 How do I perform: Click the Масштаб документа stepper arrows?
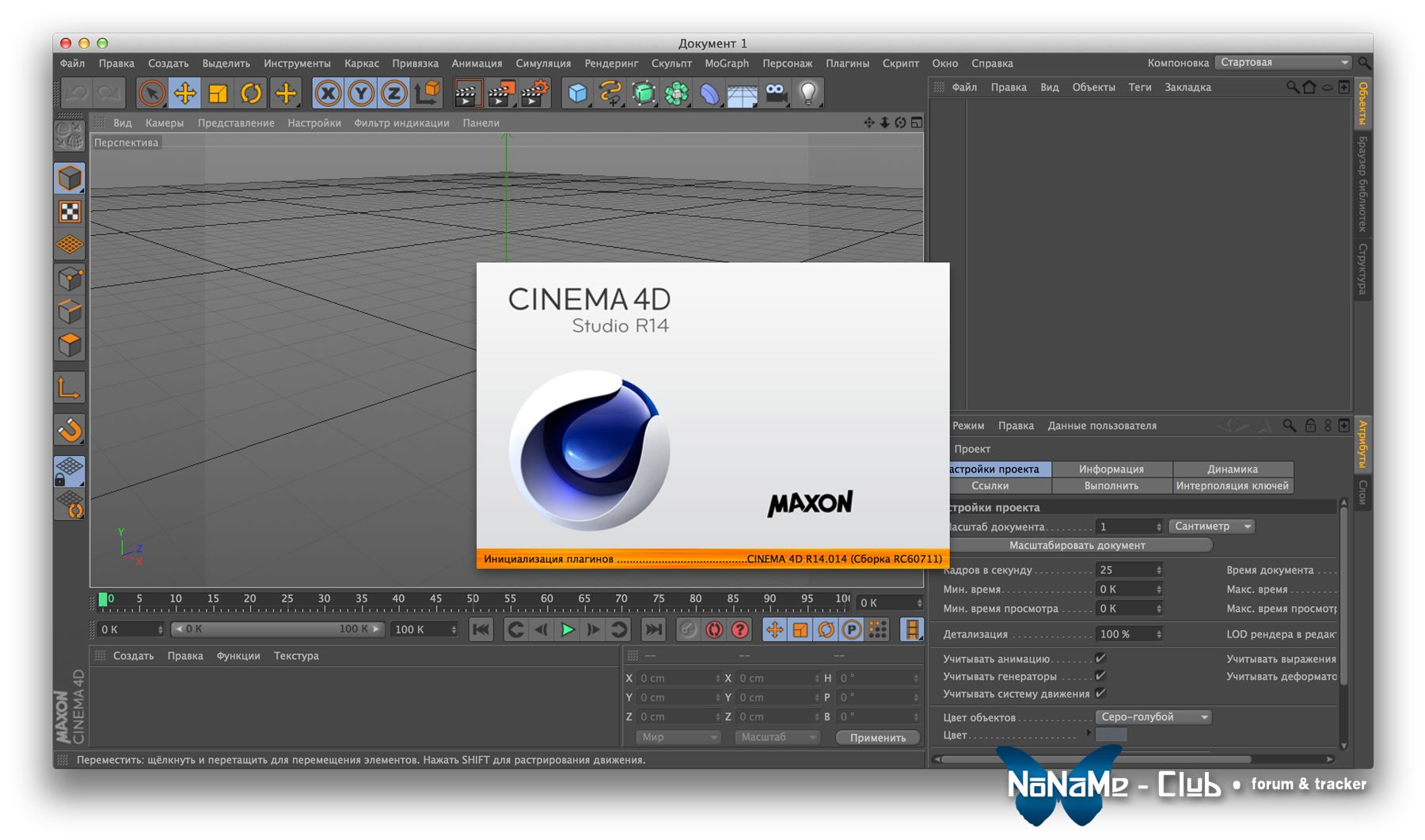[1158, 526]
